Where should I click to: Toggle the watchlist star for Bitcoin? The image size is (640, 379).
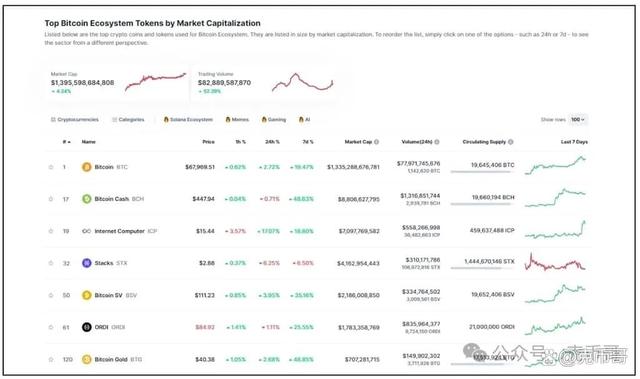(x=51, y=167)
